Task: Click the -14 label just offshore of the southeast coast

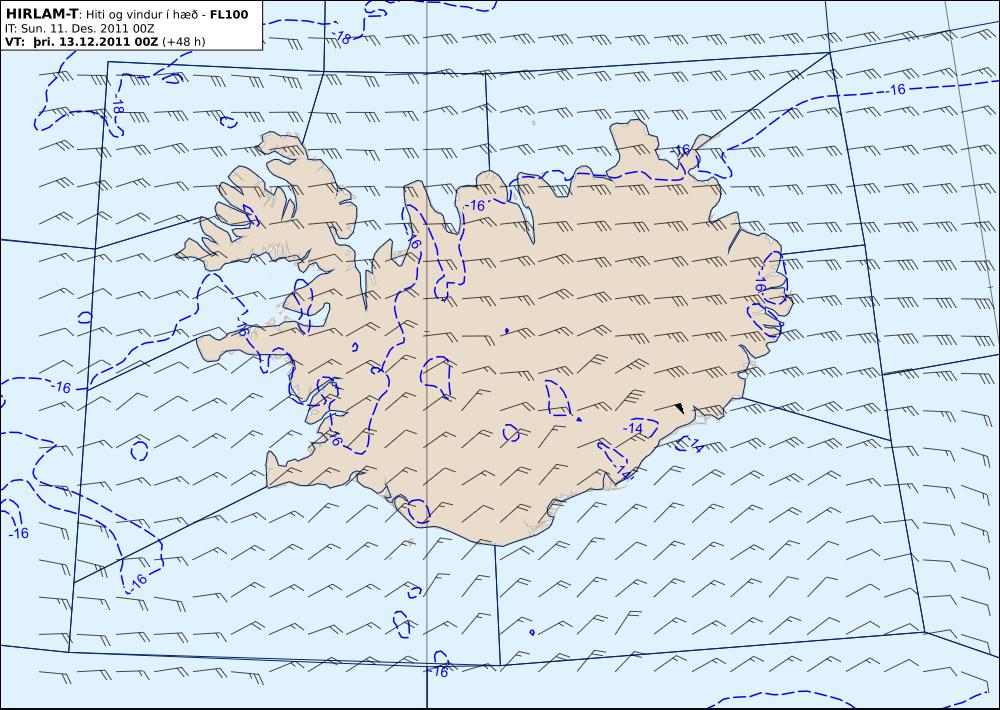Action: pos(696,447)
